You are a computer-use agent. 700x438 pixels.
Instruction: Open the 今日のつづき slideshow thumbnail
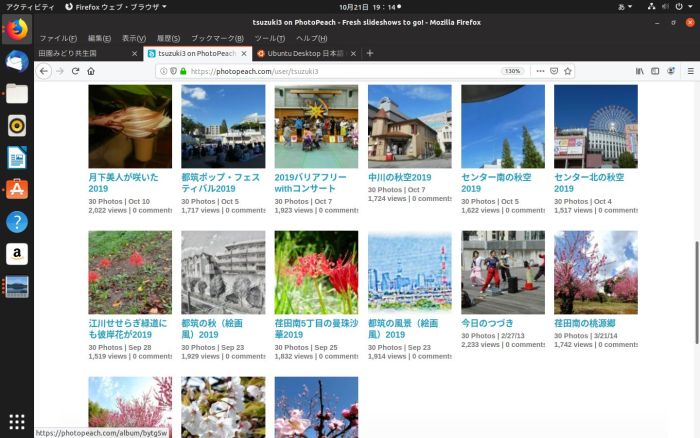[503, 272]
